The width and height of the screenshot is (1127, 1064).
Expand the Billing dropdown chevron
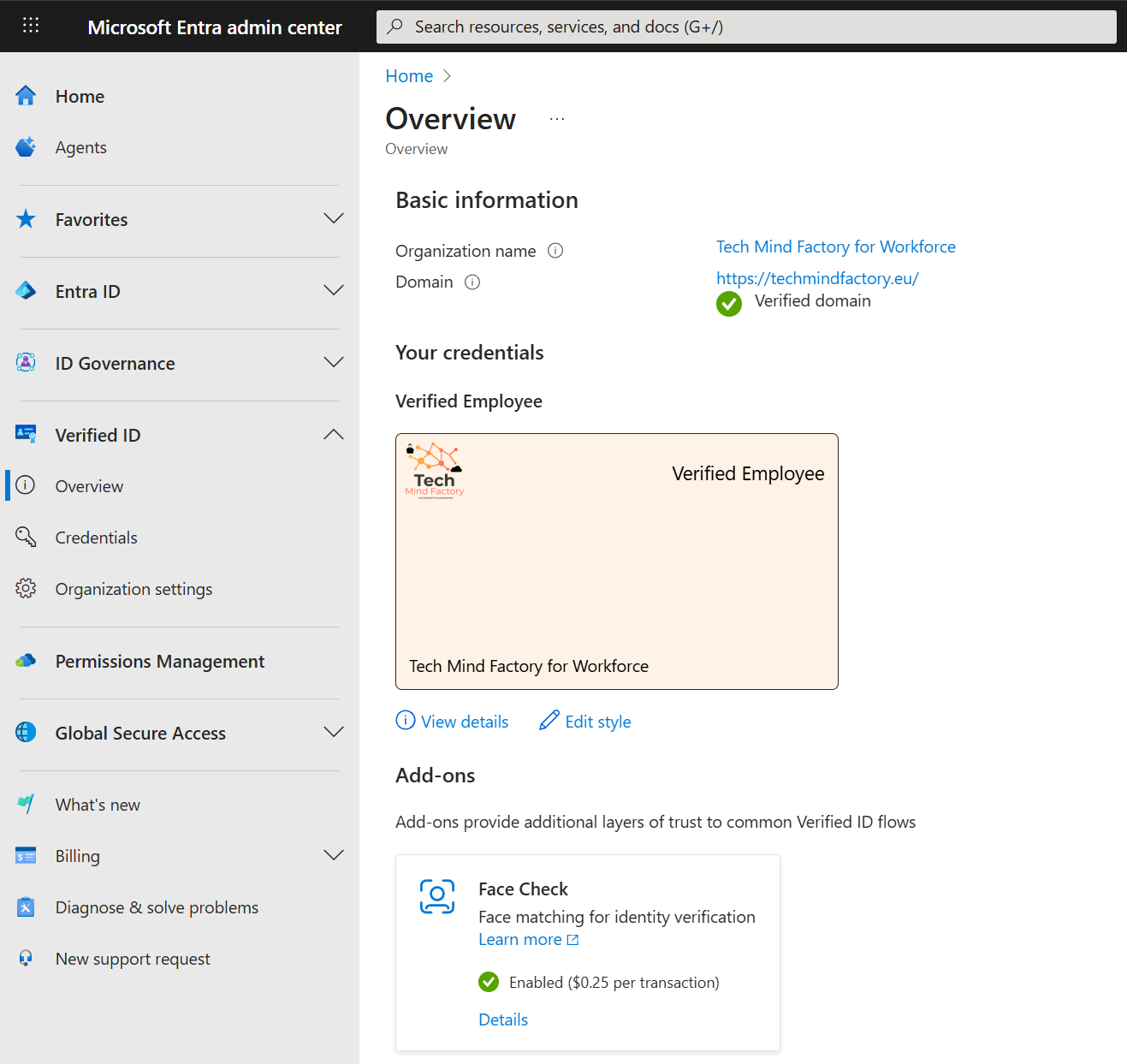coord(333,856)
